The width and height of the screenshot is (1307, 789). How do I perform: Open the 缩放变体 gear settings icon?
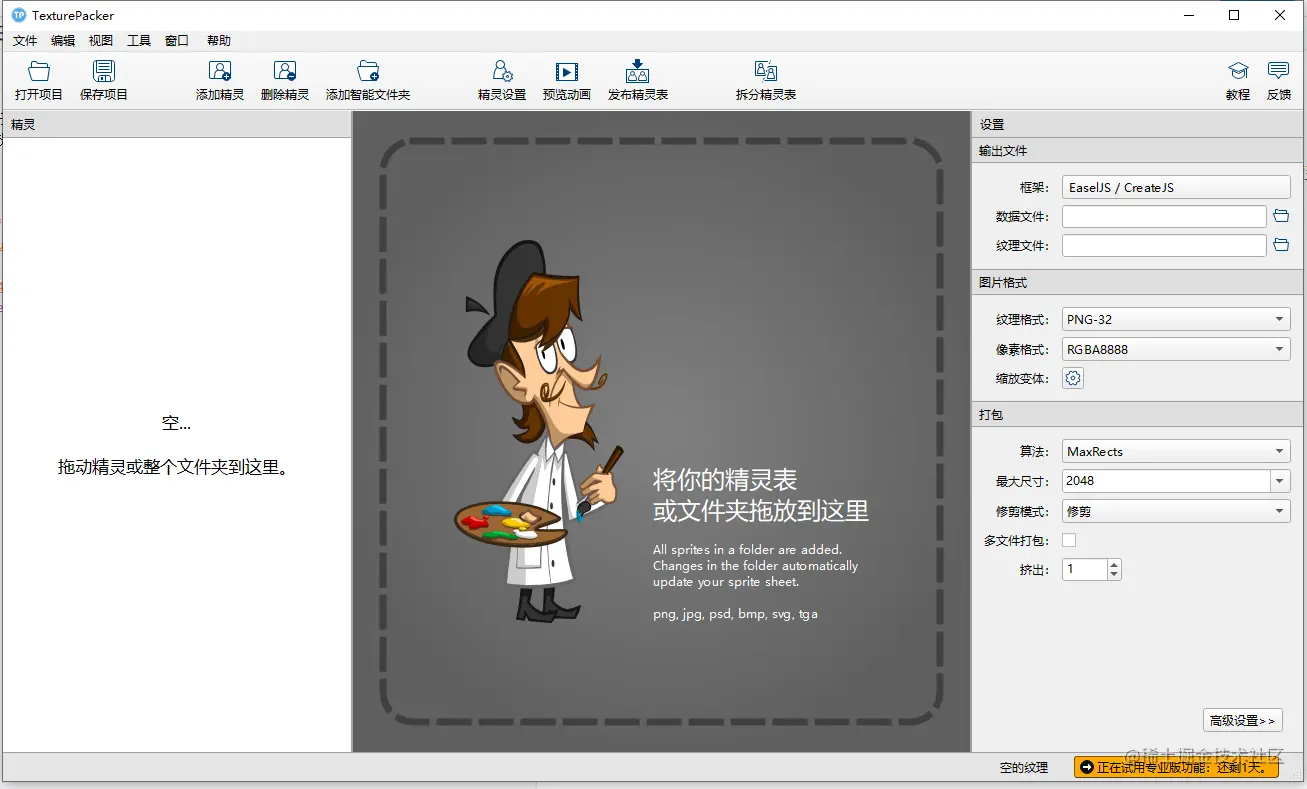tap(1073, 378)
